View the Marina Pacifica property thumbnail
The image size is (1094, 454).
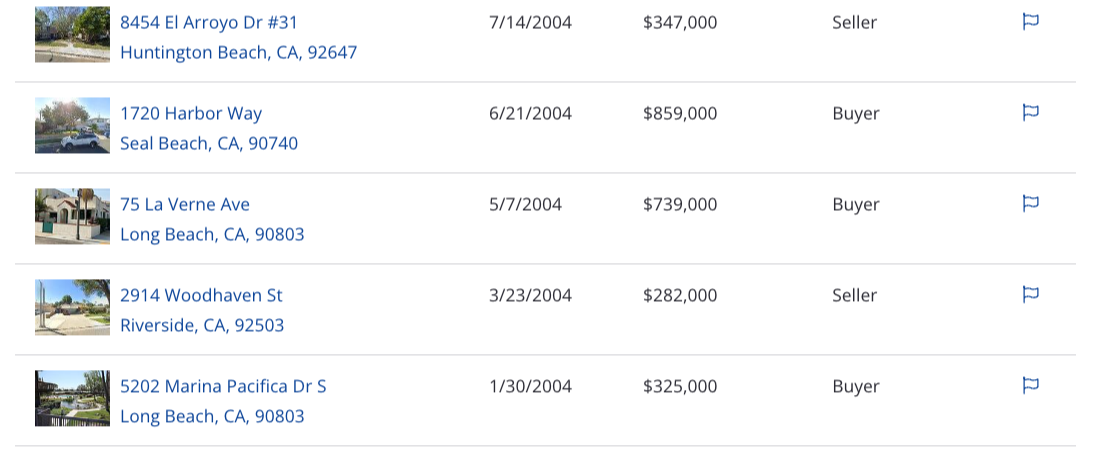(x=73, y=398)
